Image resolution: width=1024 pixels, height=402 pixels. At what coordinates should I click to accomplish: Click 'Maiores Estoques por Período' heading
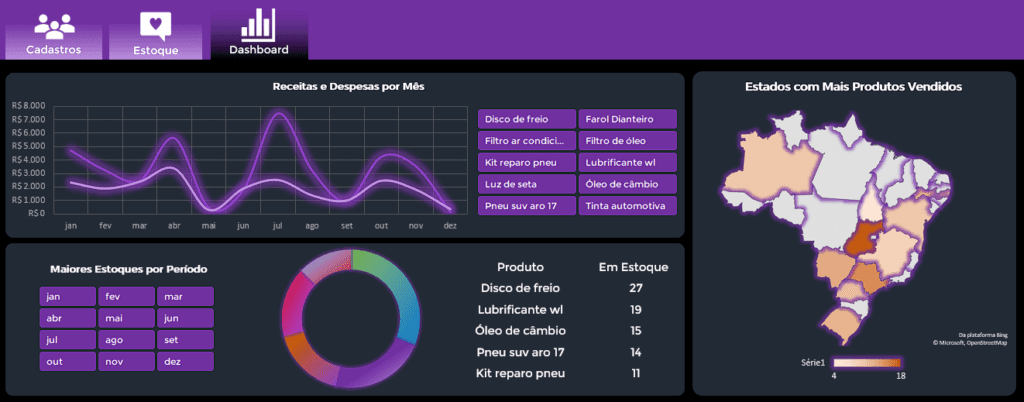pyautogui.click(x=129, y=269)
